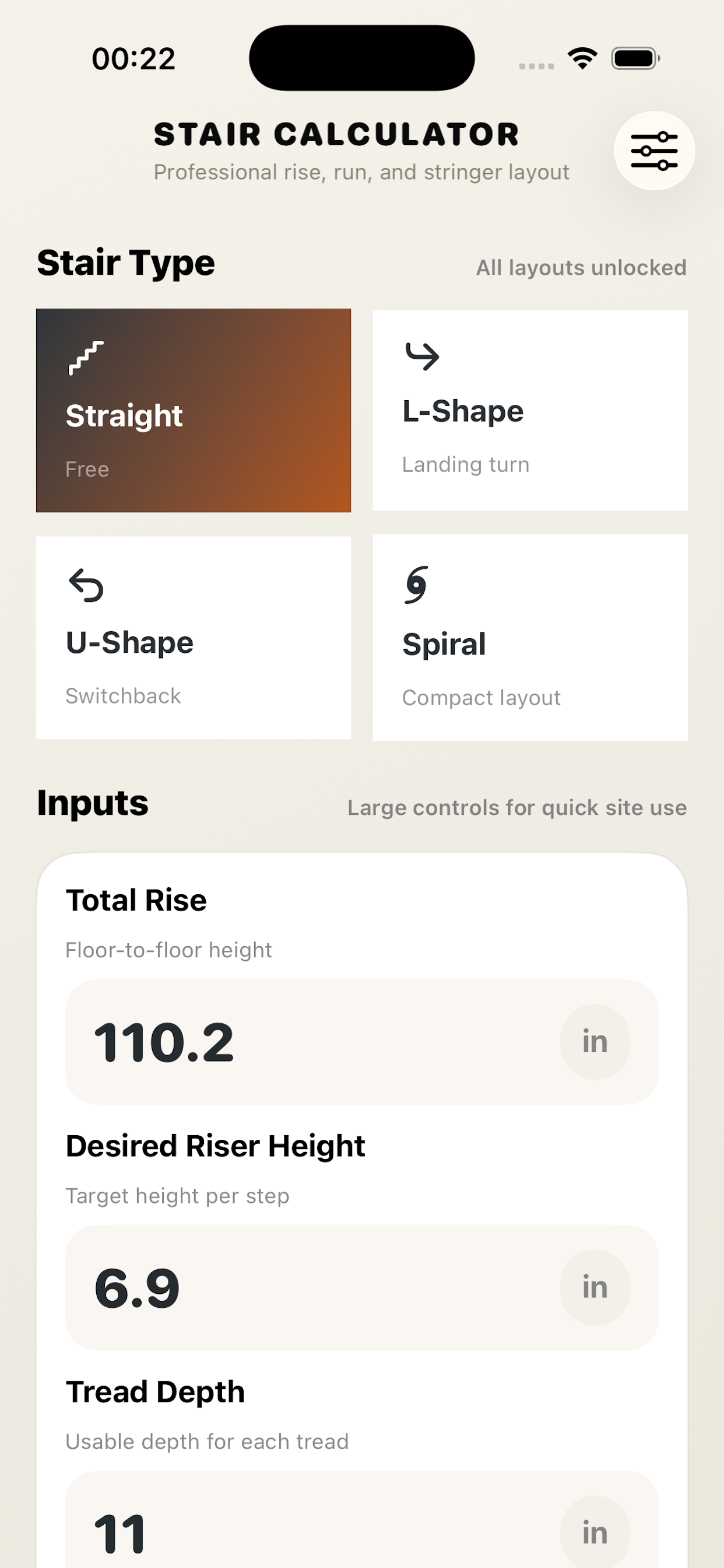The image size is (724, 1568).
Task: Choose the Spiral compact layout card
Action: pyautogui.click(x=530, y=638)
